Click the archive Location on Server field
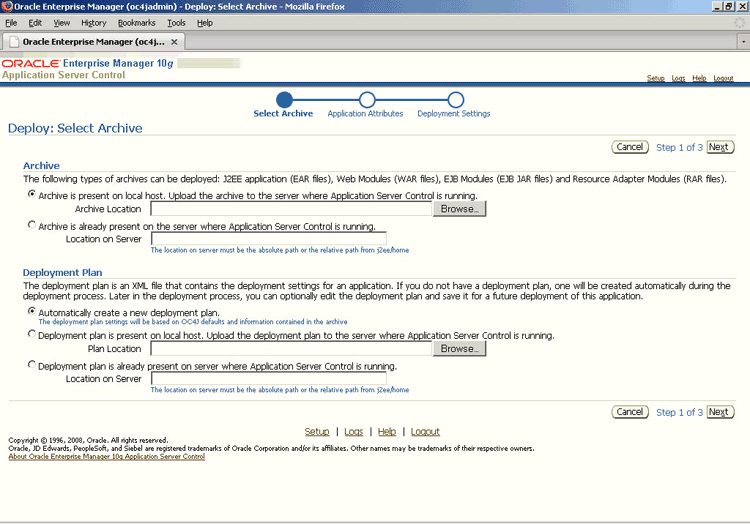 [x=269, y=238]
